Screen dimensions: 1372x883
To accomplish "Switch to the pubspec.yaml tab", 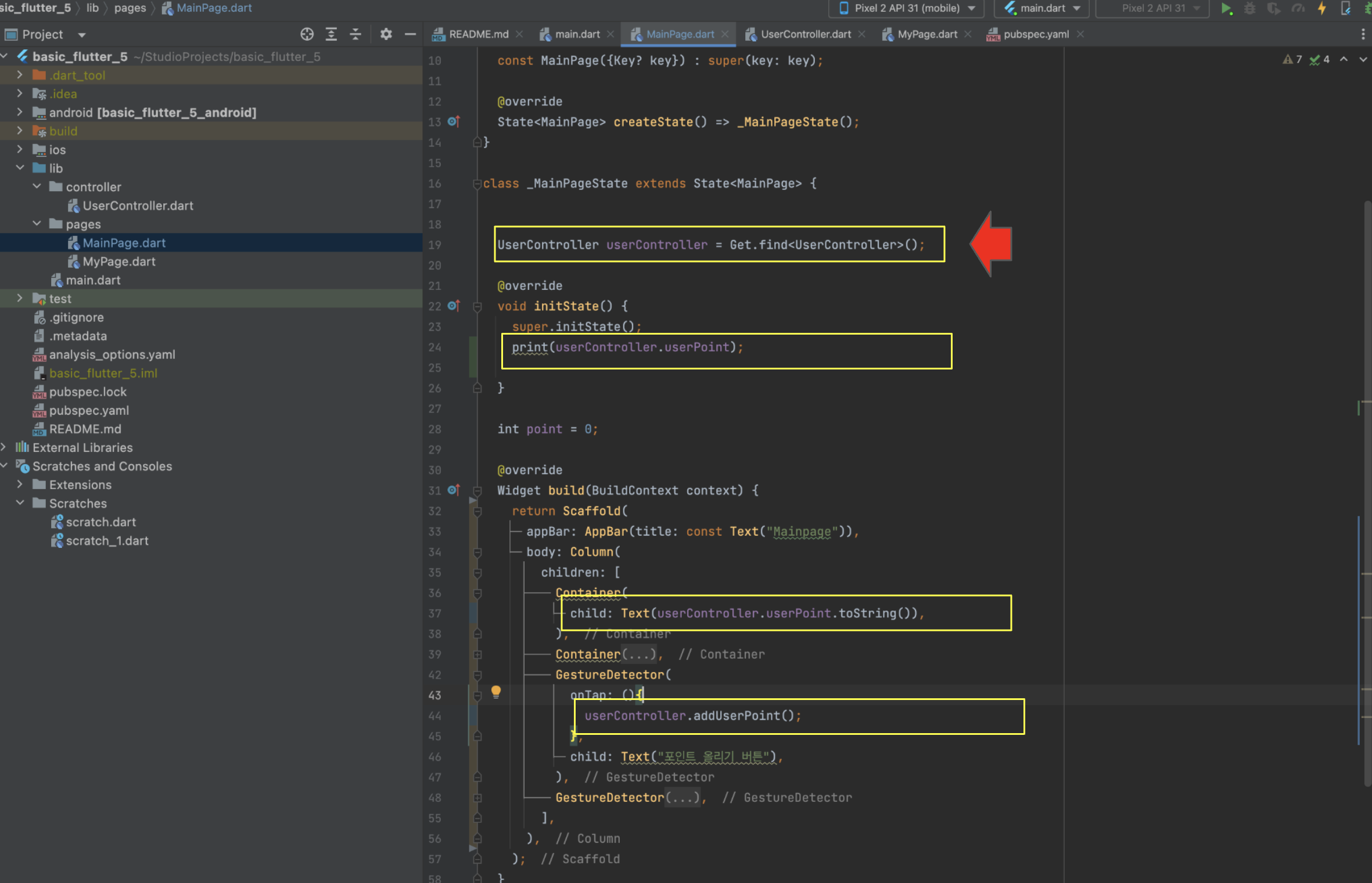I will point(1036,34).
